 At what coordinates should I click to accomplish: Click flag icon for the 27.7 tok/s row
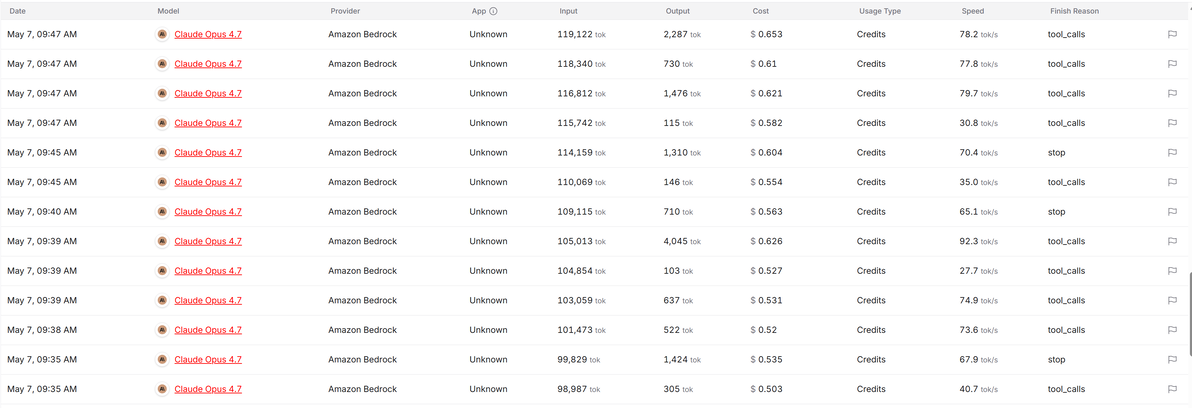coord(1171,271)
